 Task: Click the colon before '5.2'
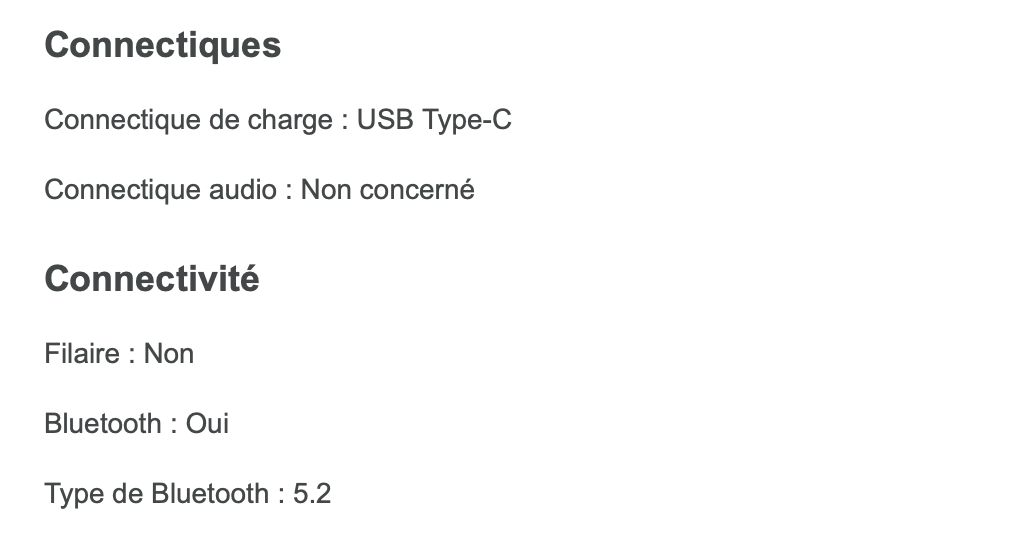coord(281,495)
